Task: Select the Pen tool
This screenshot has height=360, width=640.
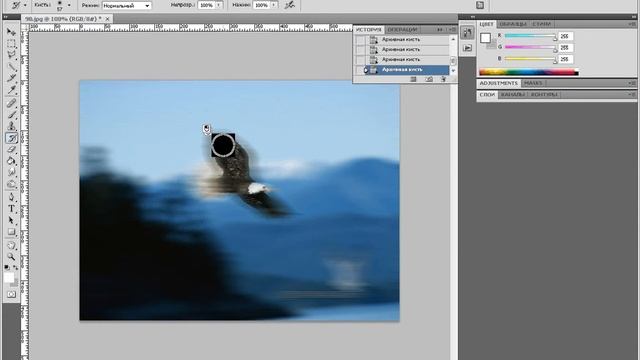Action: tap(11, 197)
